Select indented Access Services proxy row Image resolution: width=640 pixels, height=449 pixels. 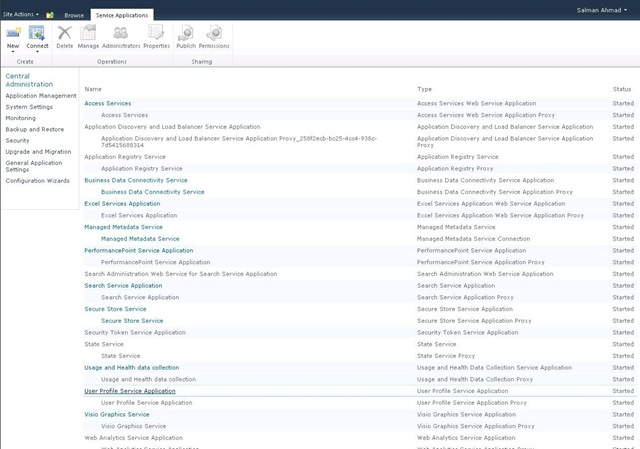click(x=360, y=115)
